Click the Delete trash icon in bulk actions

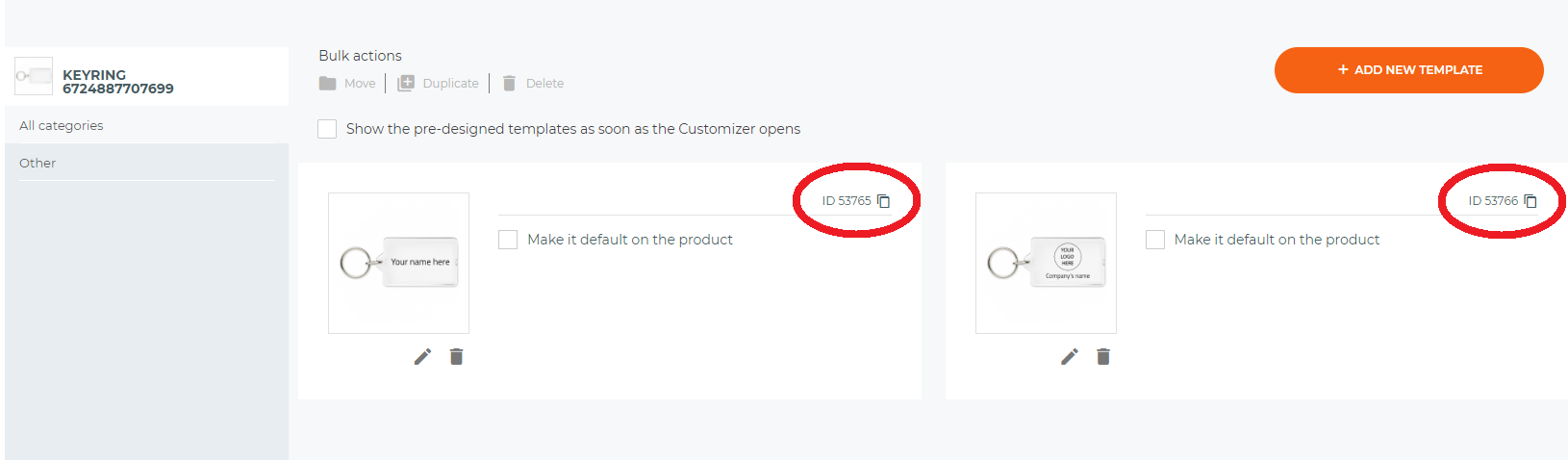pos(510,84)
